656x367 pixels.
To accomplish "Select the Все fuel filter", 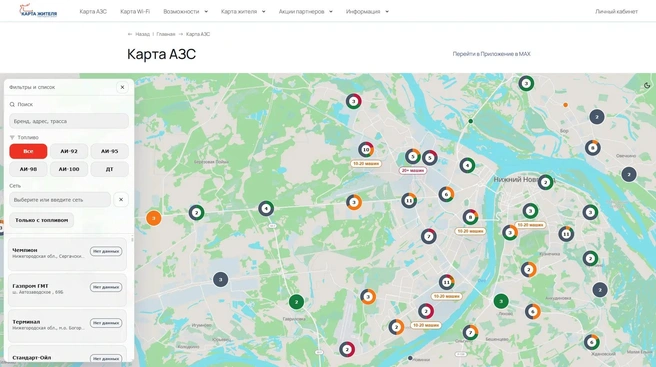I will click(28, 151).
